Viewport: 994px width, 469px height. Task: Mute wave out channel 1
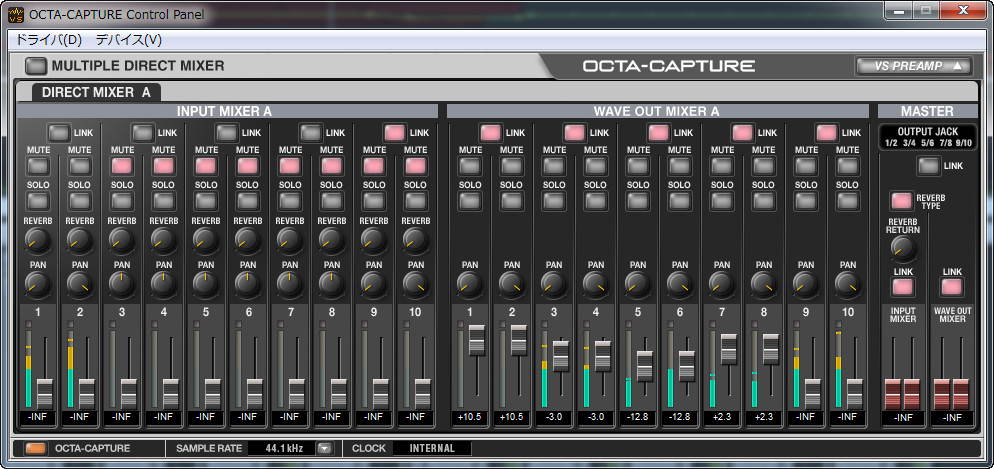pyautogui.click(x=470, y=166)
